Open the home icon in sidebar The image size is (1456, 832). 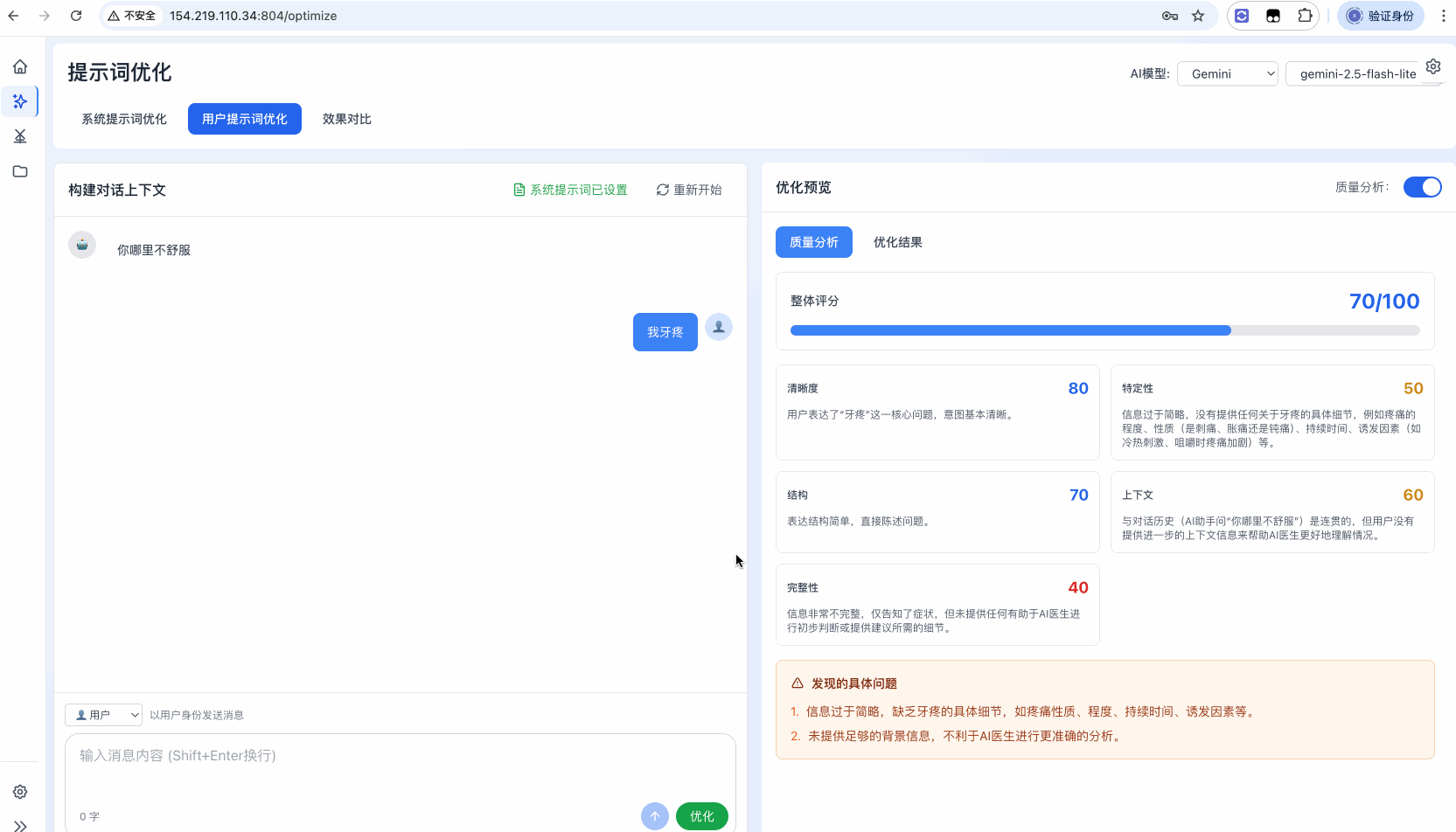(20, 66)
